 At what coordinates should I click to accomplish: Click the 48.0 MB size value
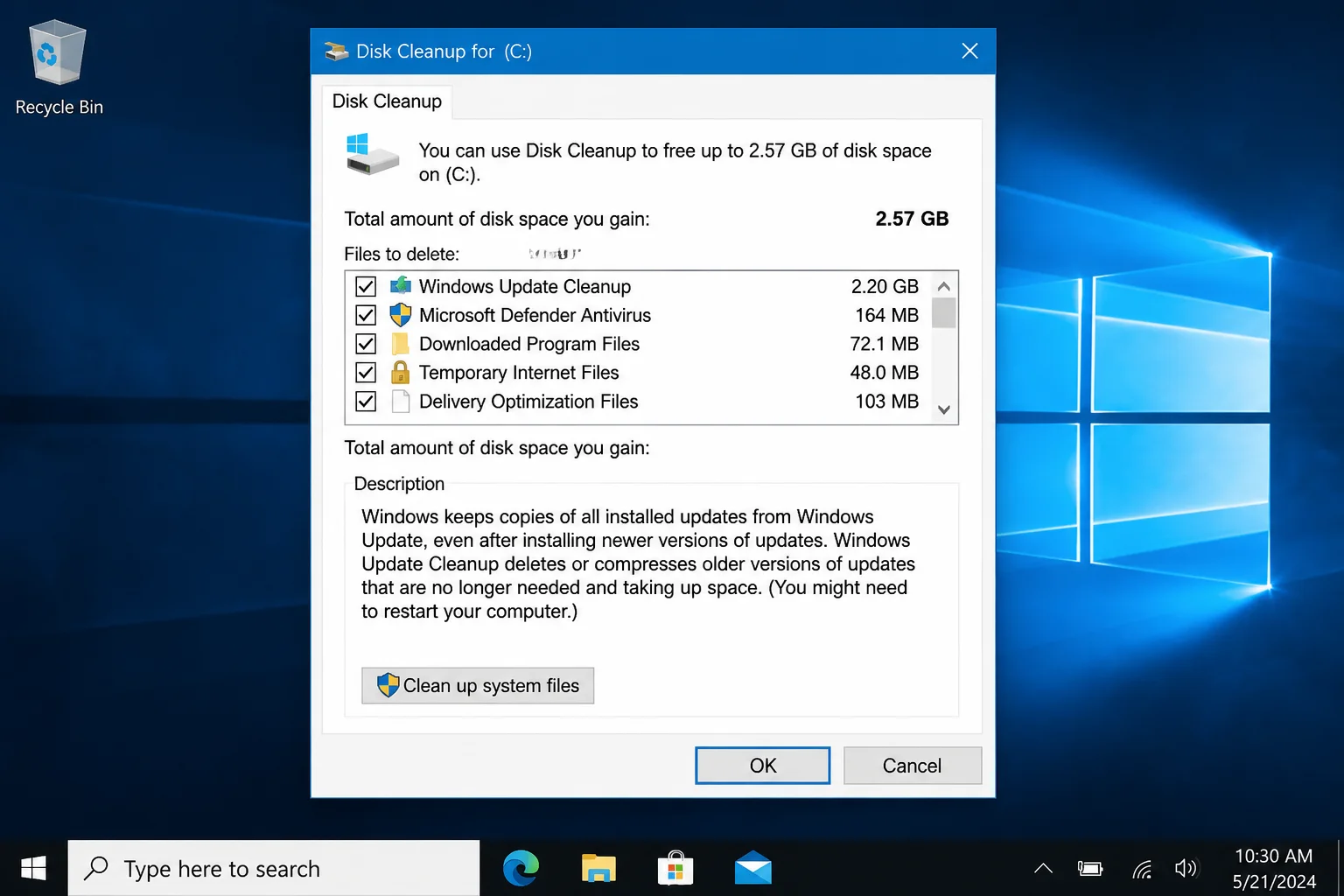coord(884,373)
